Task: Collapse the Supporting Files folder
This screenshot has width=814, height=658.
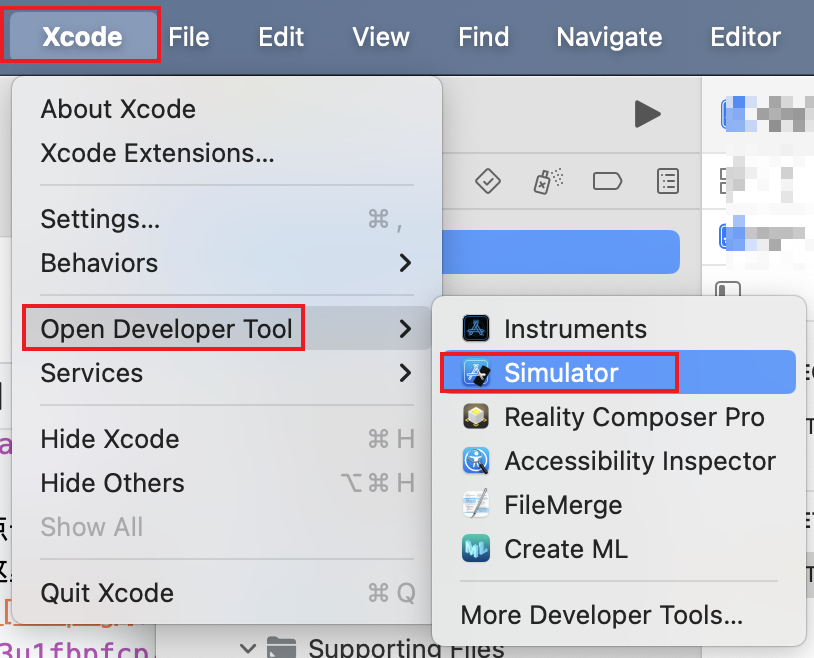Action: pyautogui.click(x=249, y=648)
